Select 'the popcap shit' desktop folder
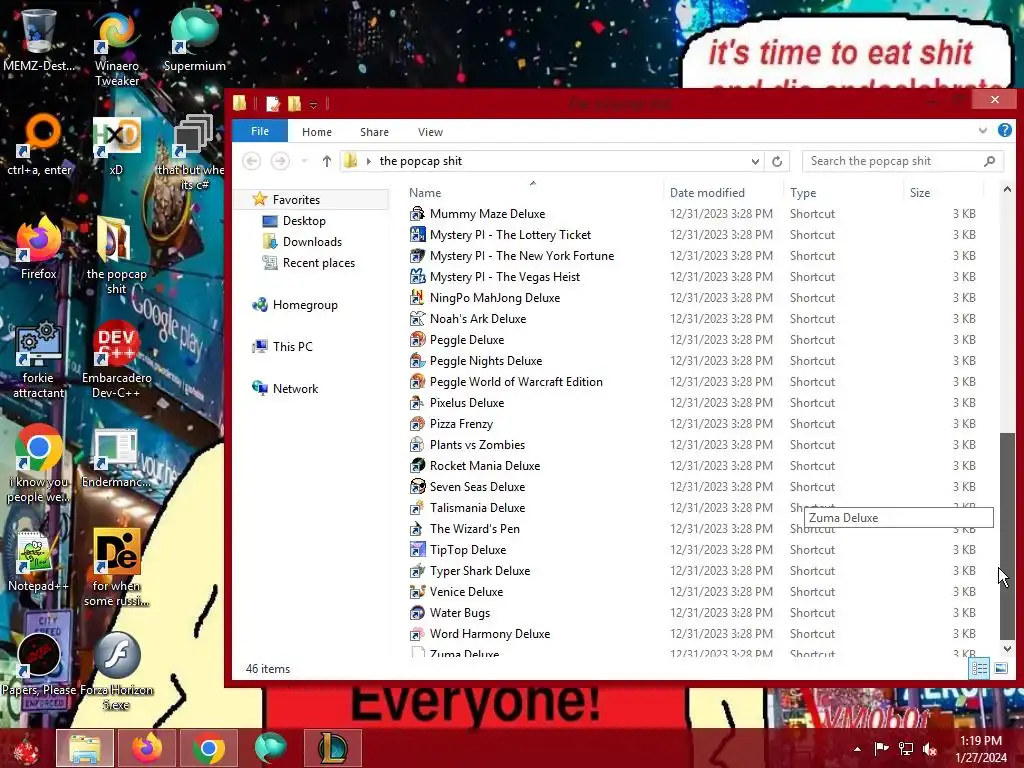The width and height of the screenshot is (1024, 768). click(116, 256)
